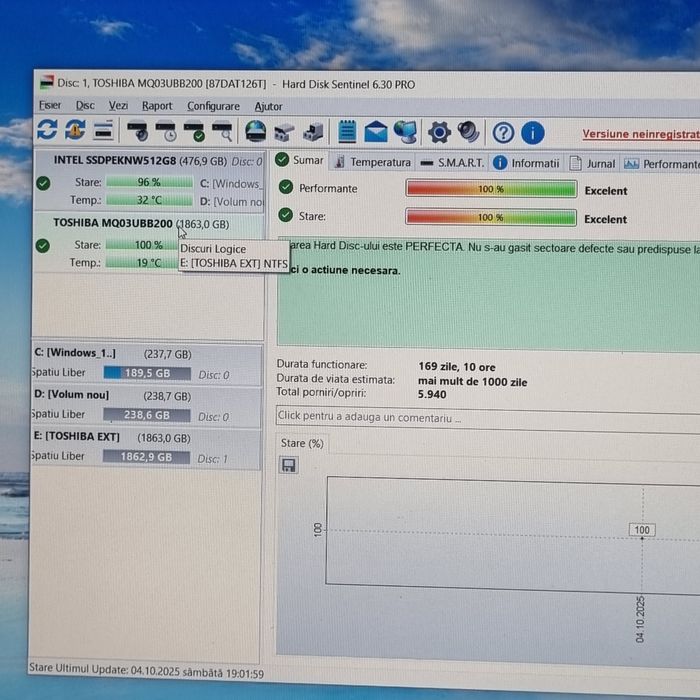Viewport: 700px width, 700px height.
Task: Open the Fisier menu
Action: coord(50,105)
